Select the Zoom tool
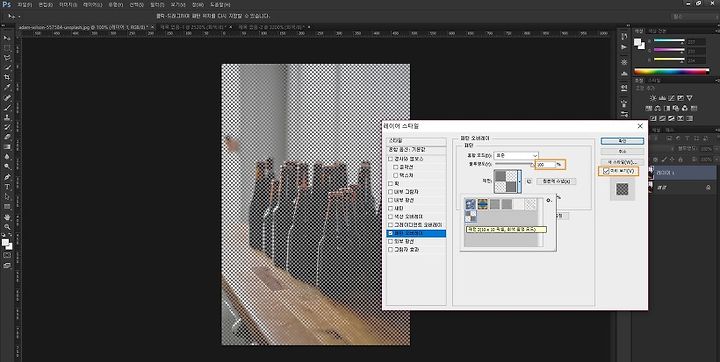The height and width of the screenshot is (362, 720). (x=7, y=226)
